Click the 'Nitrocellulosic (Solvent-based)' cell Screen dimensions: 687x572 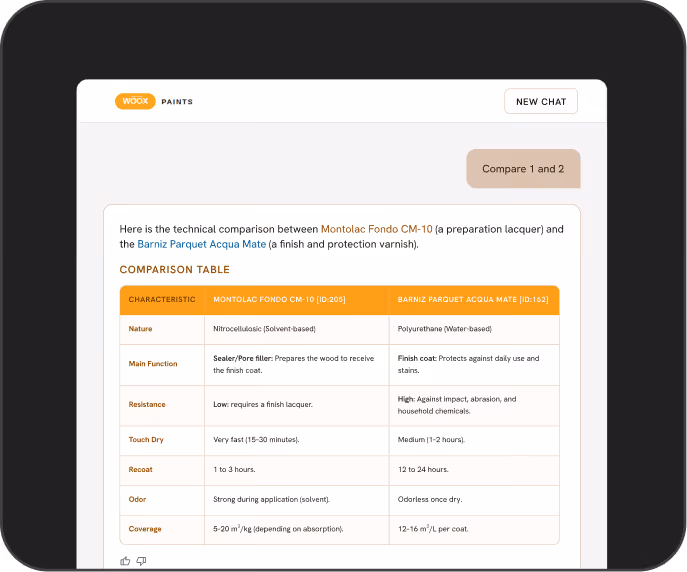pos(297,329)
